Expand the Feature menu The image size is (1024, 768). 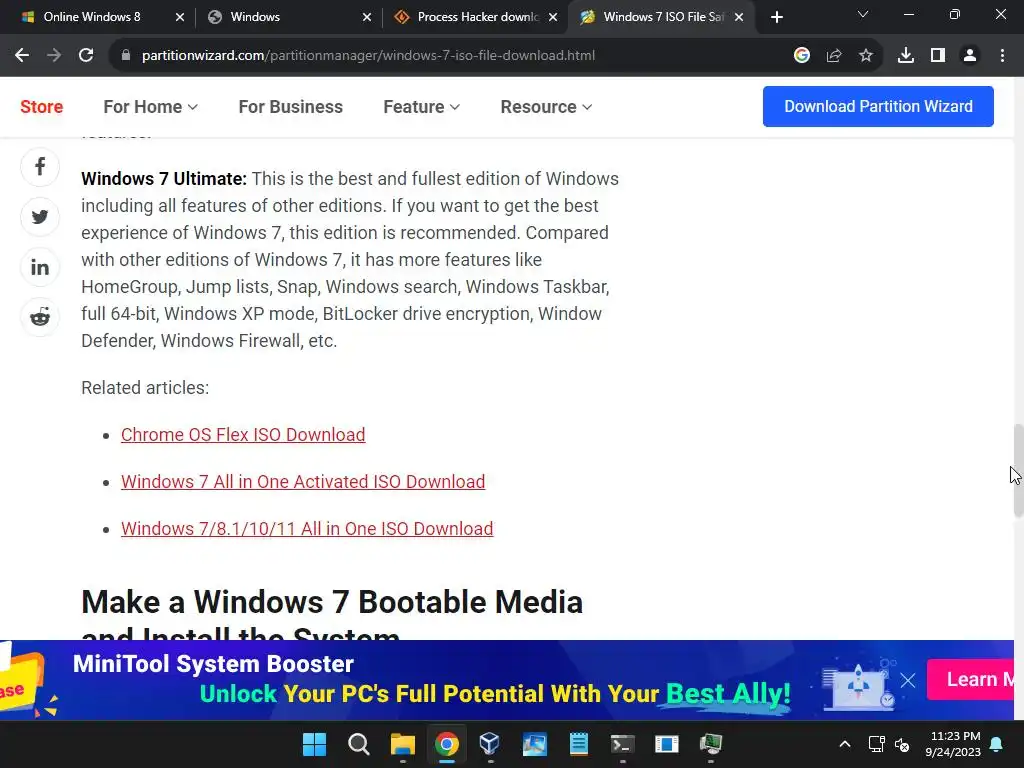tap(421, 106)
